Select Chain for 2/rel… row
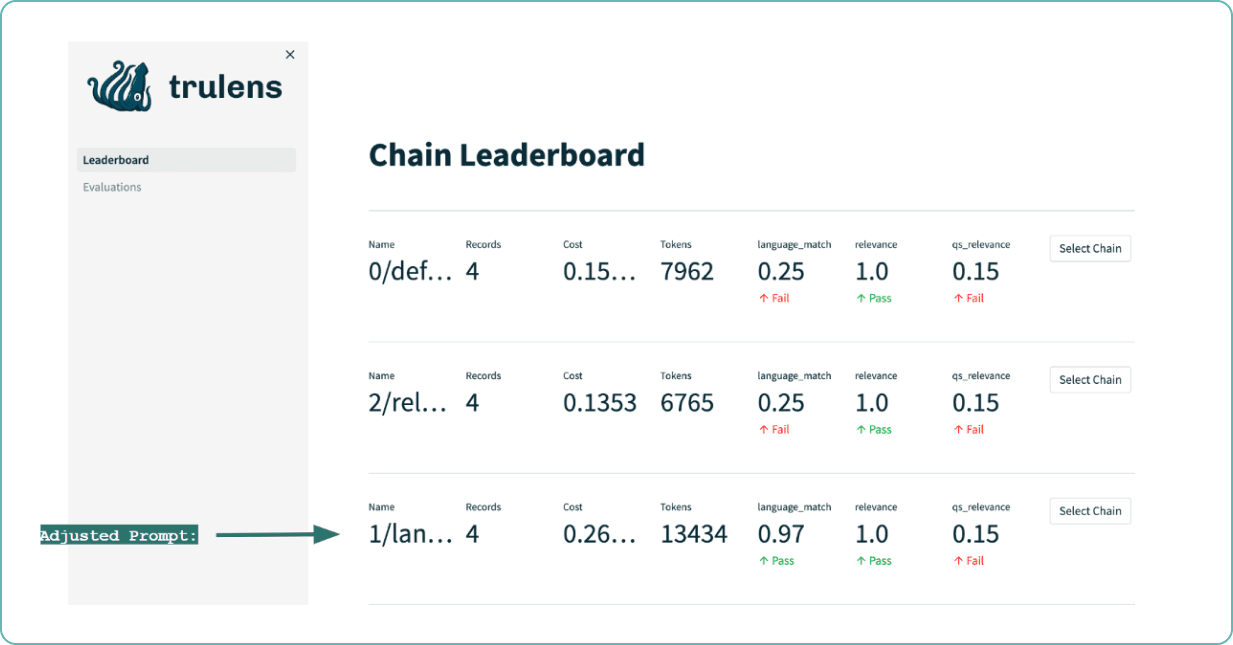The height and width of the screenshot is (645, 1233). pos(1090,379)
